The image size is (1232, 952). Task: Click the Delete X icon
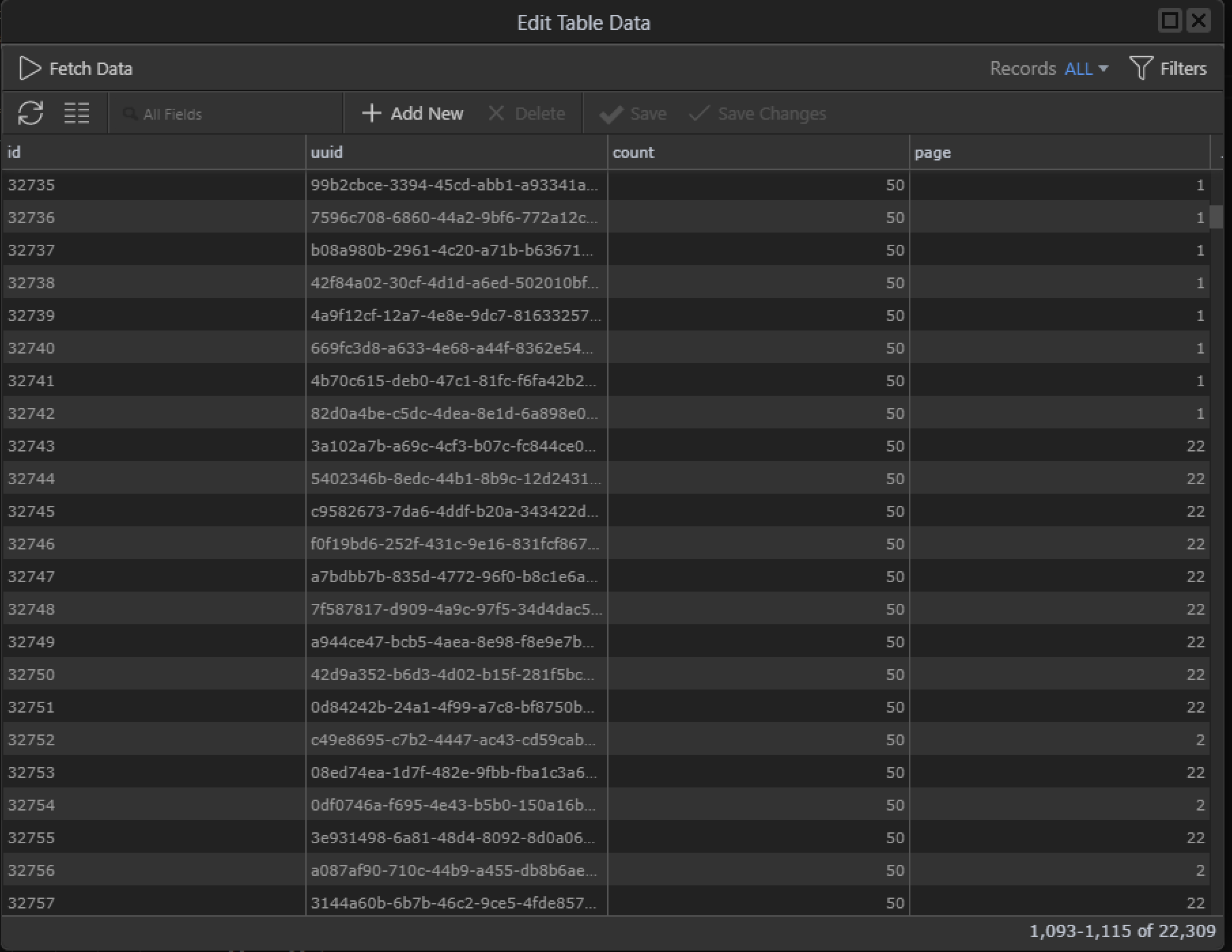coord(496,114)
